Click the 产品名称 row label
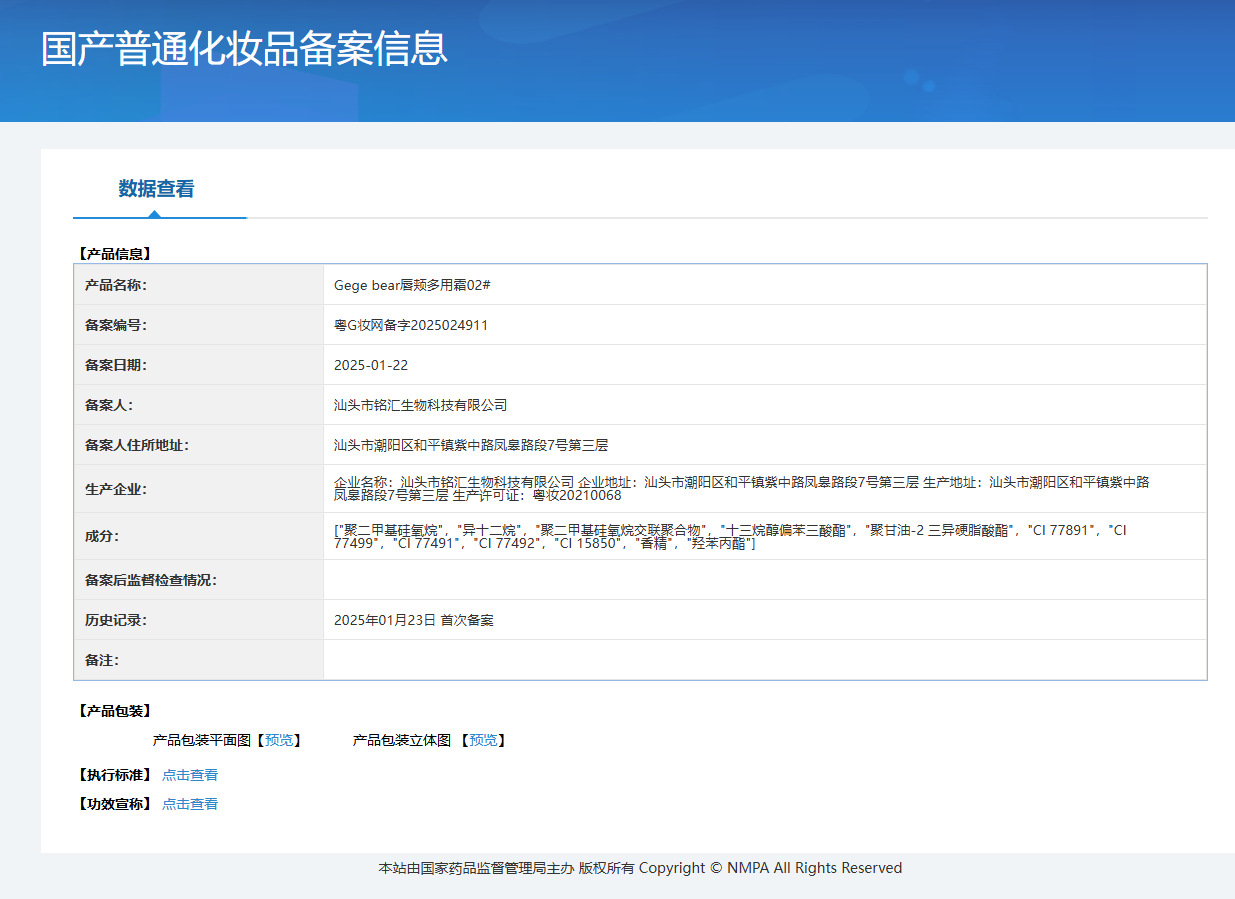 click(116, 285)
